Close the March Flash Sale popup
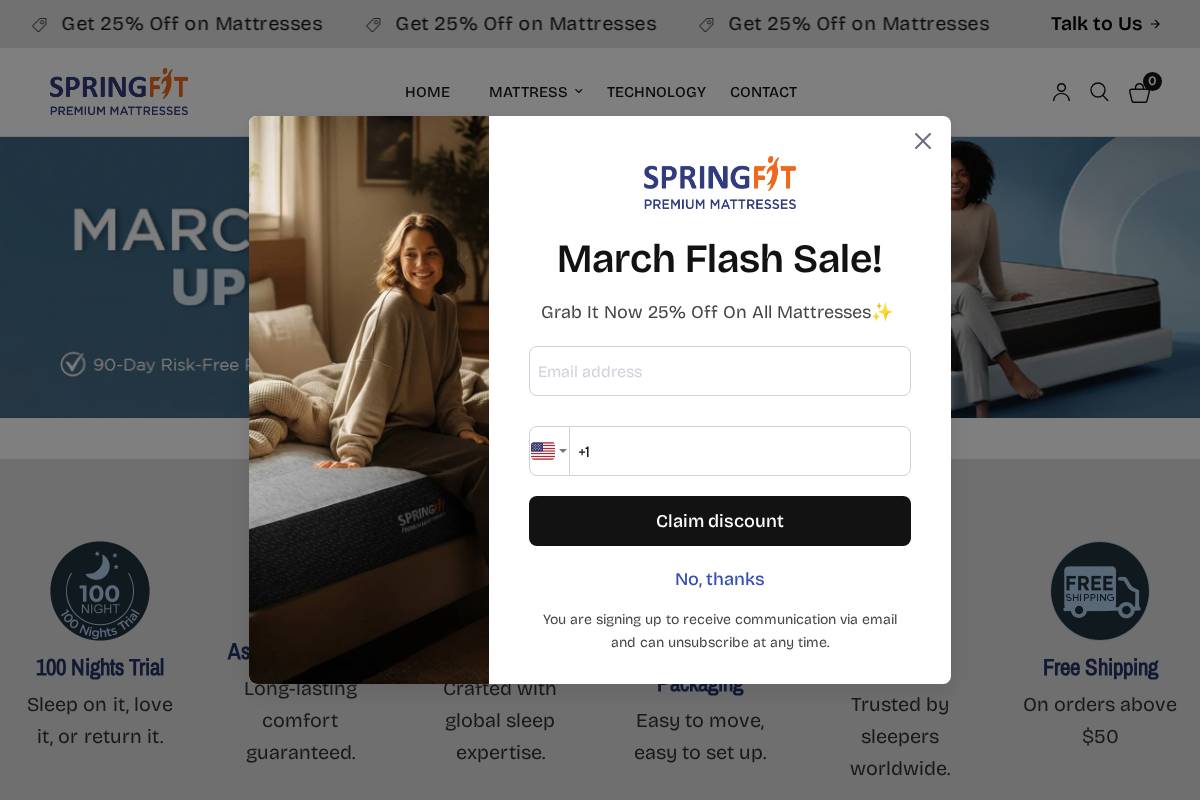1200x800 pixels. pos(922,140)
